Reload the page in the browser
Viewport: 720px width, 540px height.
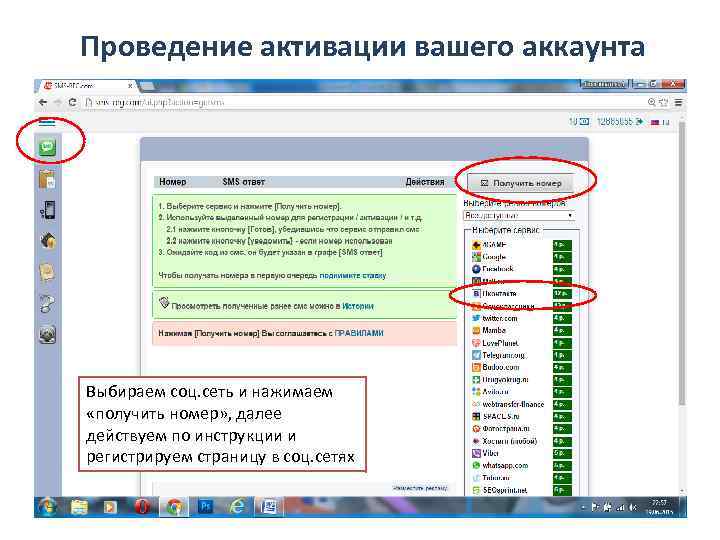72,102
